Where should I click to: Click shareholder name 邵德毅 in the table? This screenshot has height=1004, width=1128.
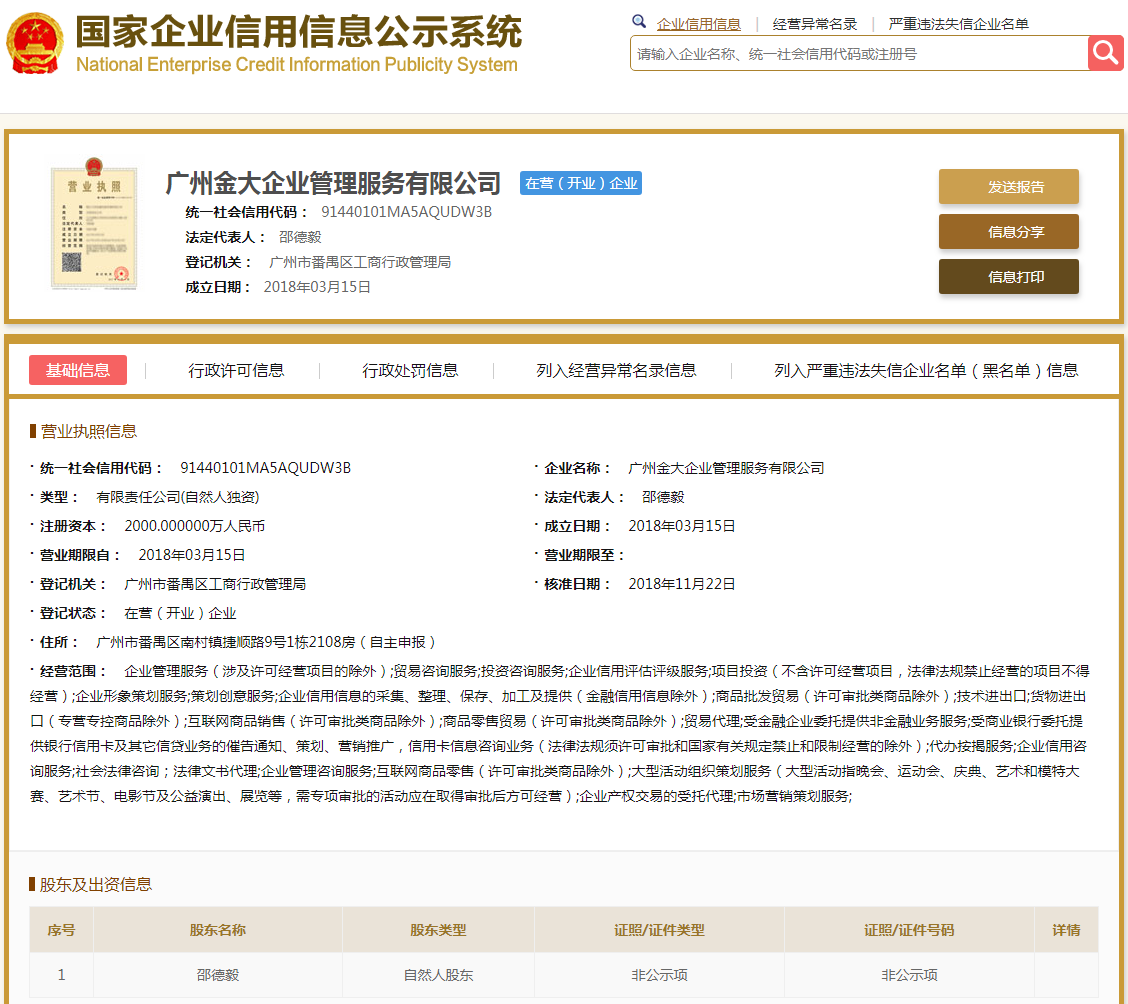click(x=217, y=975)
